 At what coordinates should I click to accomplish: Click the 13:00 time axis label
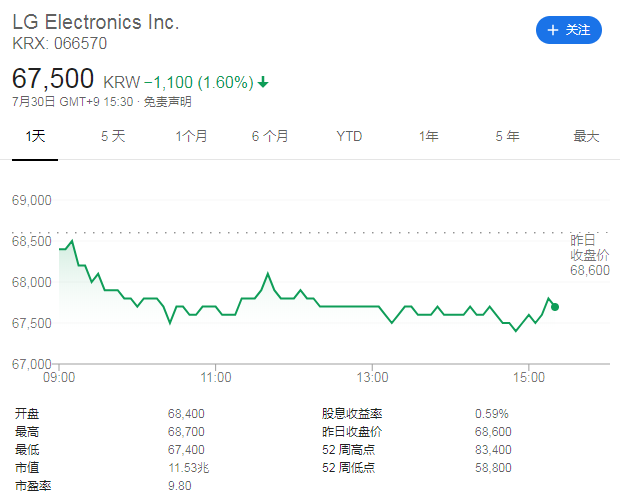pos(372,377)
